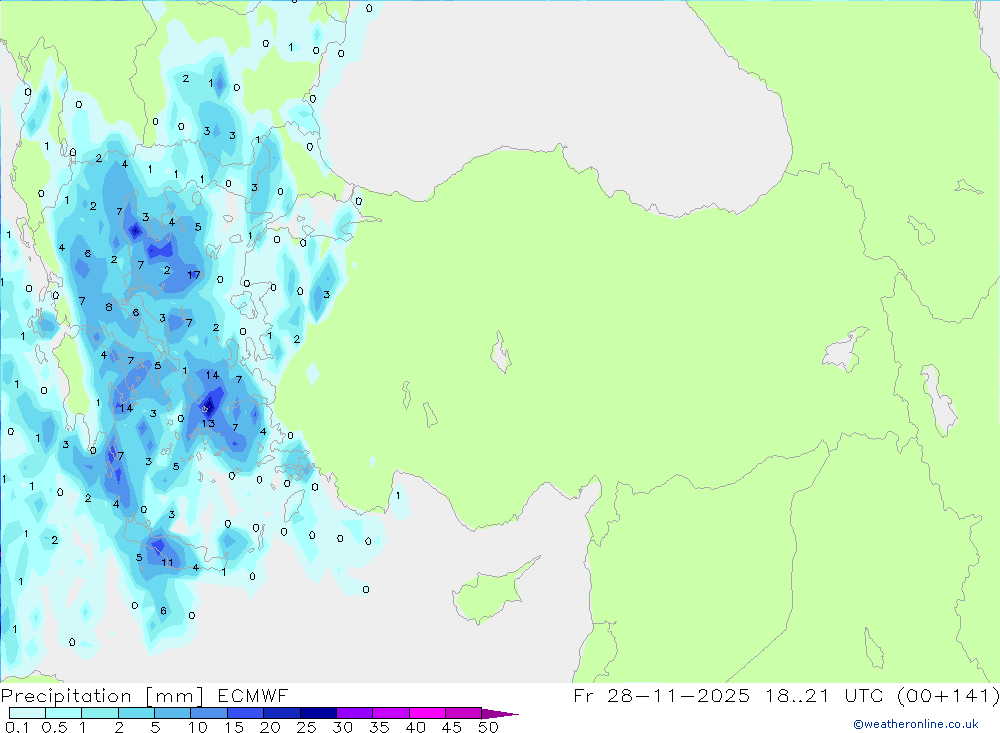
Task: Click the '(00+141)' forecast offset text
Action: 948,696
